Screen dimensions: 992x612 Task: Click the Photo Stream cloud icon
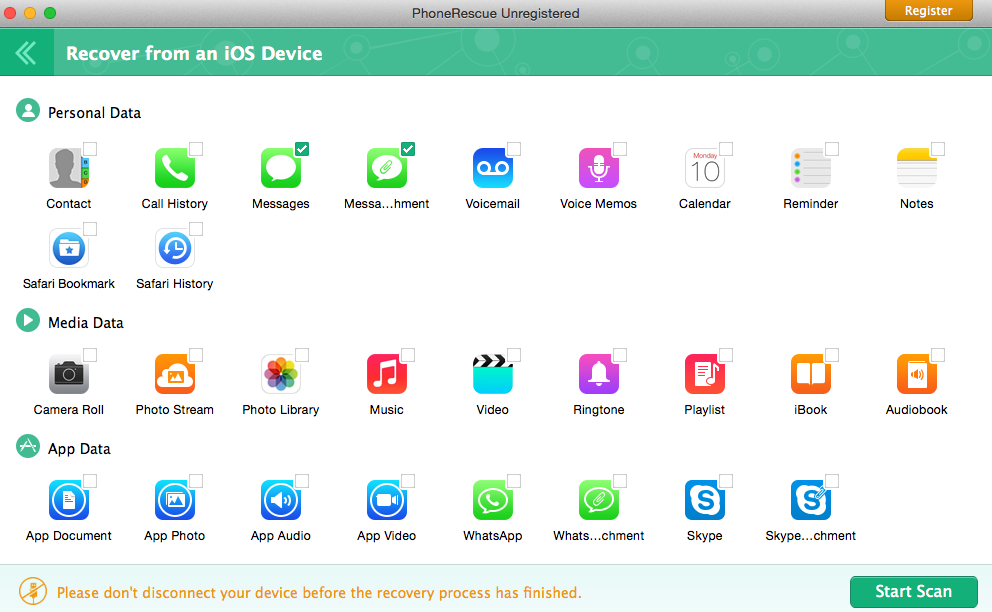(x=175, y=374)
